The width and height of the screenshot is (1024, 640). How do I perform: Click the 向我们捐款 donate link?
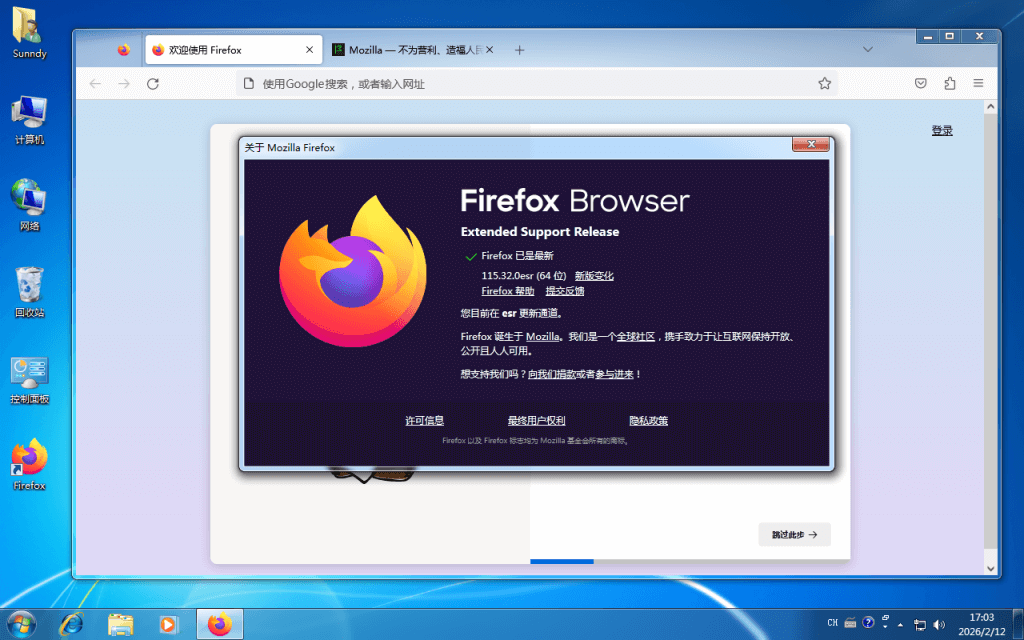[x=552, y=374]
